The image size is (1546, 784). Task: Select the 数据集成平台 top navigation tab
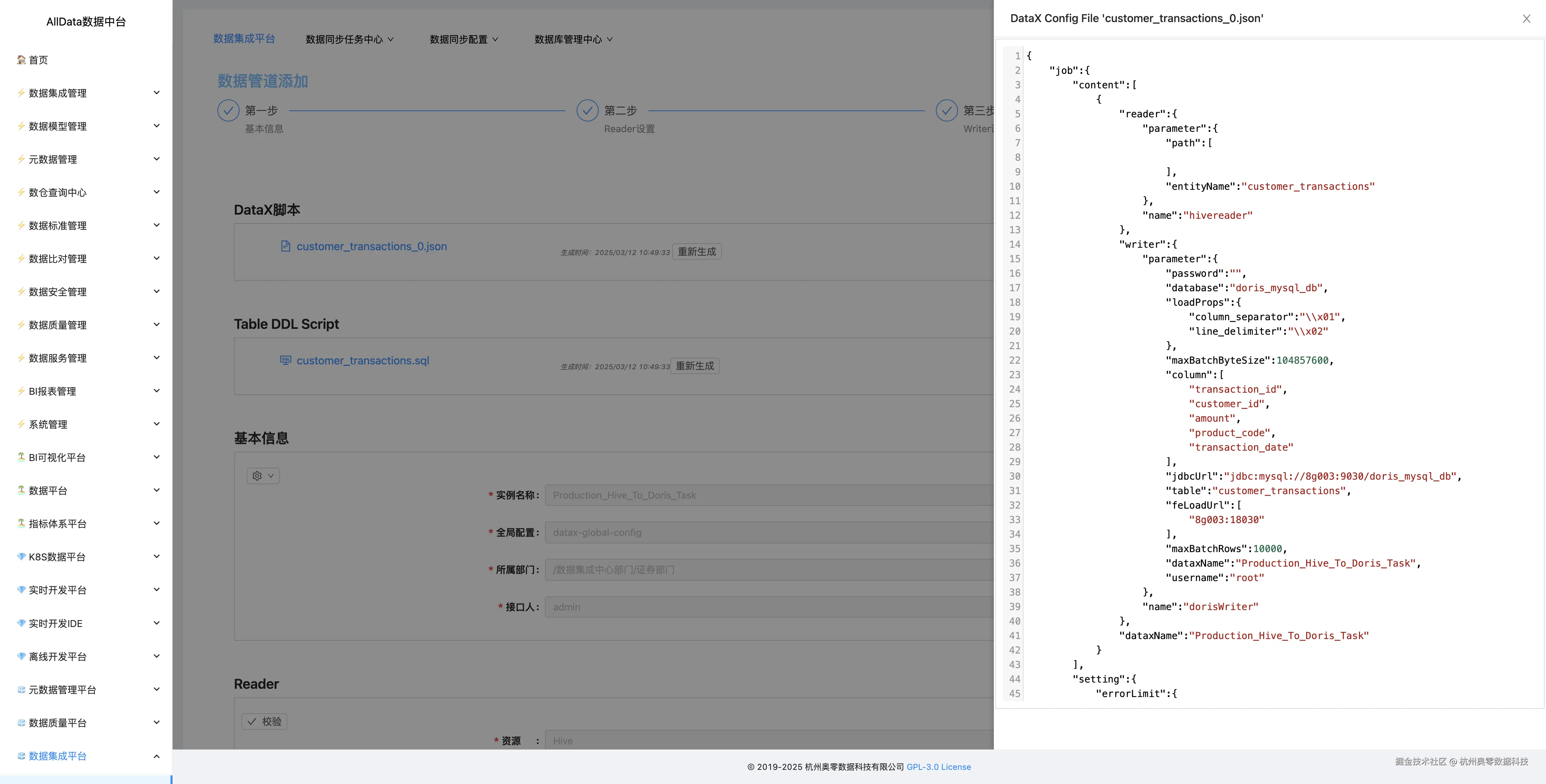(244, 38)
